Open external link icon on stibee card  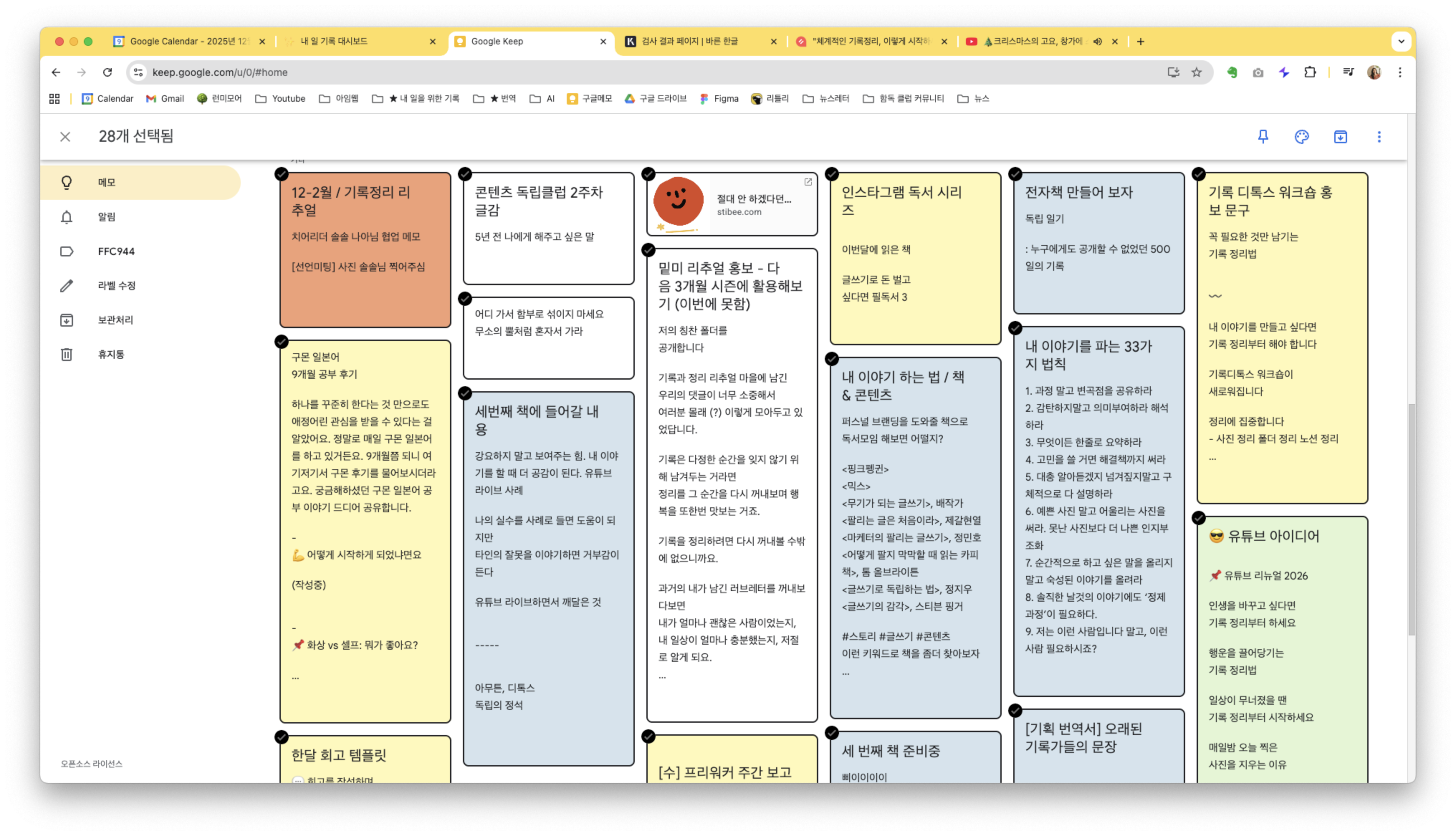point(808,182)
